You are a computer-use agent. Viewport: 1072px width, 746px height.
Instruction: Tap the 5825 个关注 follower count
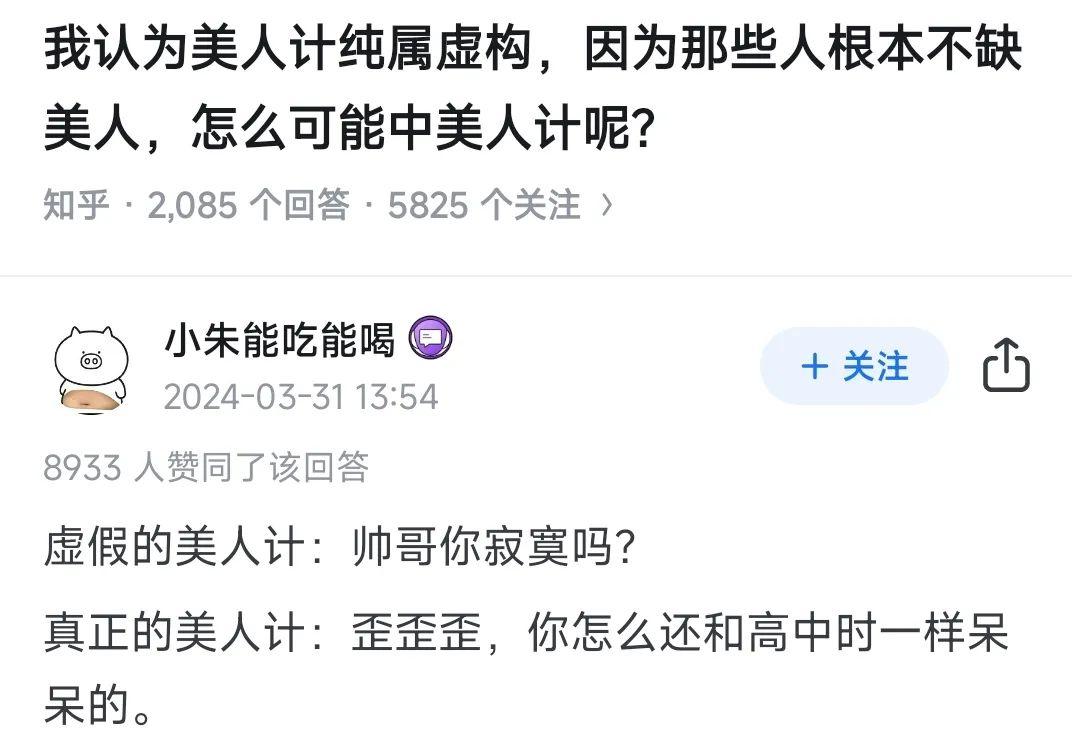[483, 205]
